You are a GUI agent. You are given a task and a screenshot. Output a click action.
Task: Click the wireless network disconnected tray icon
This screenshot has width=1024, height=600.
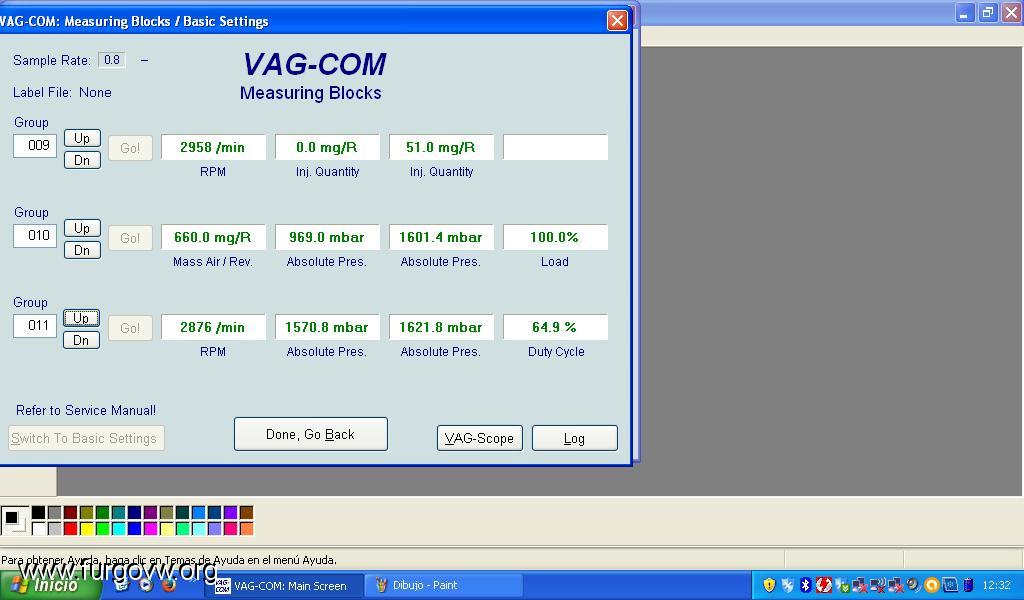(x=878, y=585)
